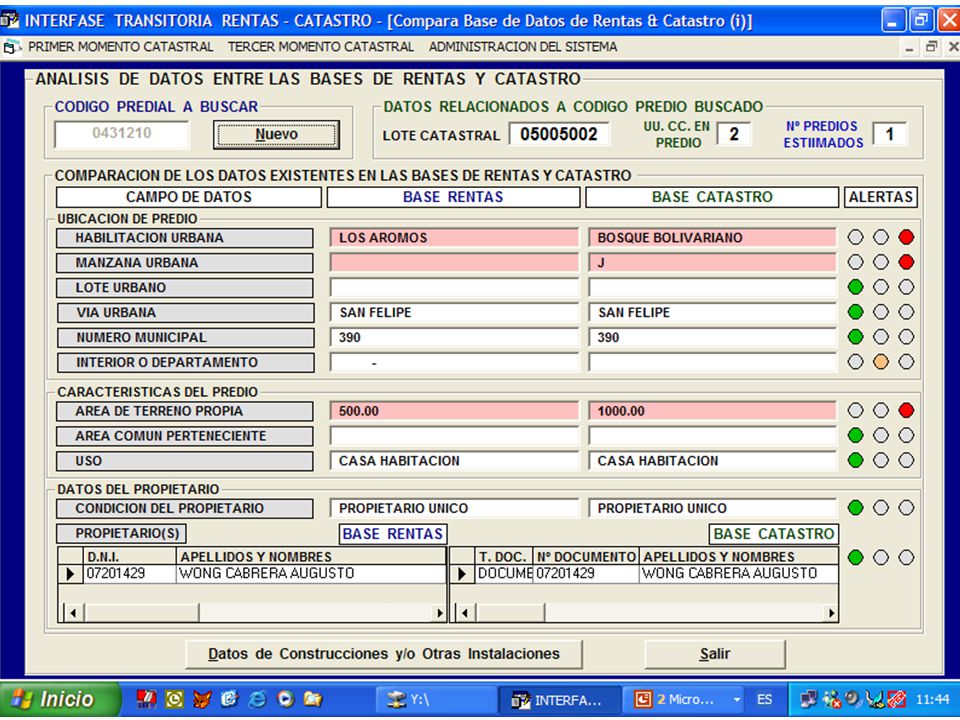
Task: Click the PROPIETARIO(S) label button
Action: coord(121,533)
